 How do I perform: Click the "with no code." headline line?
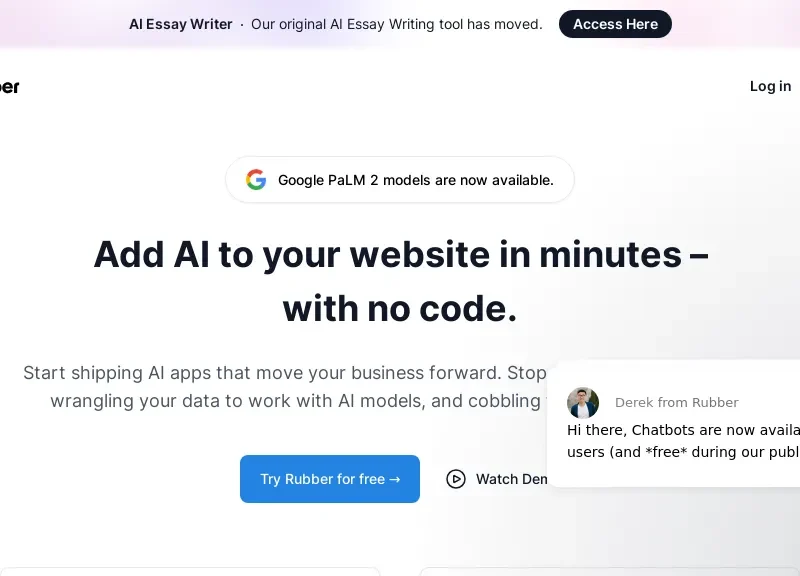coord(400,309)
